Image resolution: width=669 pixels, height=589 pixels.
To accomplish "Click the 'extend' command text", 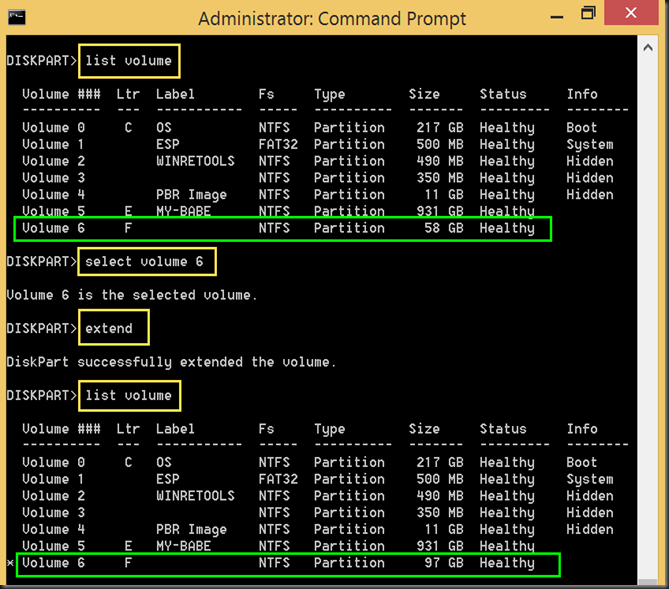I will coord(109,328).
